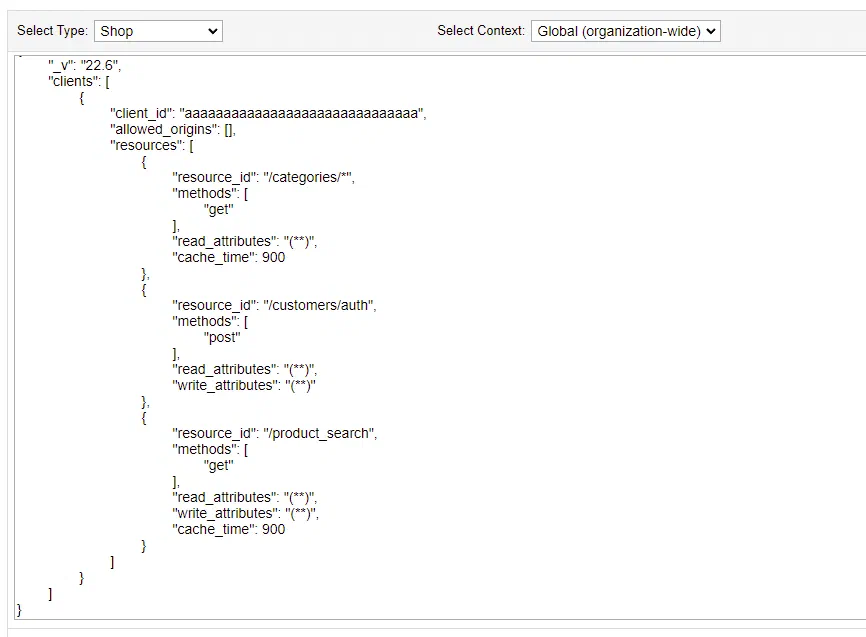This screenshot has height=637, width=866.
Task: Click the "client_id" line with aaaa value
Action: (x=268, y=113)
